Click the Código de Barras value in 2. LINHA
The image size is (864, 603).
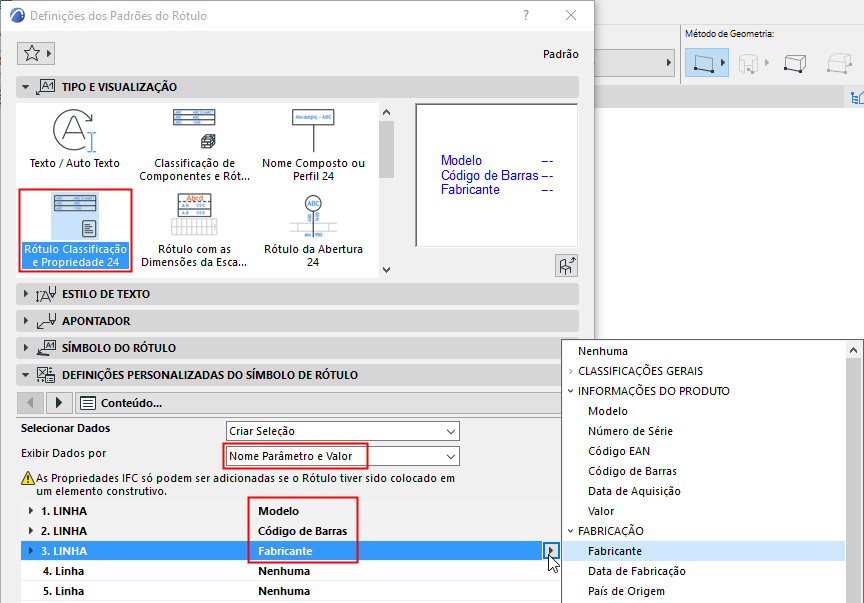[303, 531]
